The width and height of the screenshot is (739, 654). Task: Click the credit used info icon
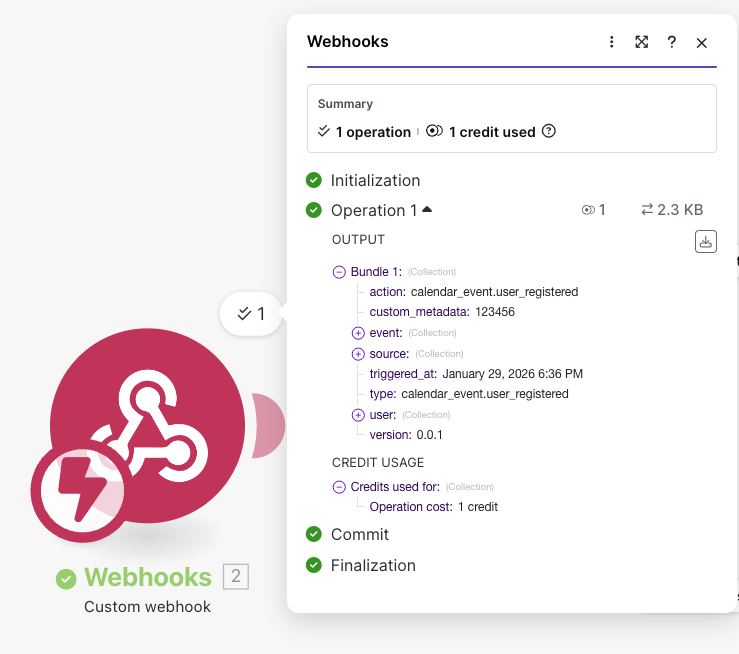549,131
